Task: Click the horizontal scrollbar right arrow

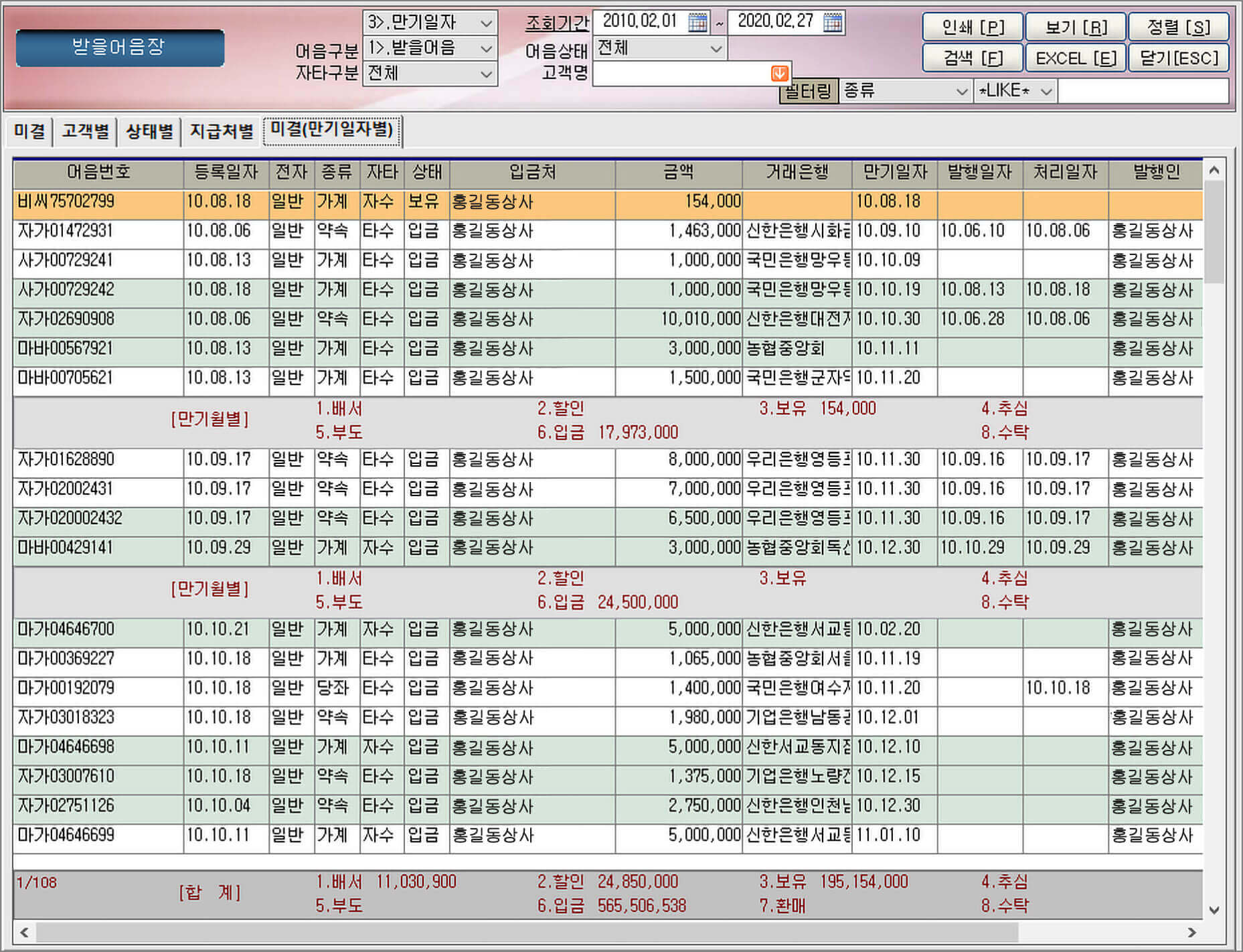Action: [x=1191, y=932]
